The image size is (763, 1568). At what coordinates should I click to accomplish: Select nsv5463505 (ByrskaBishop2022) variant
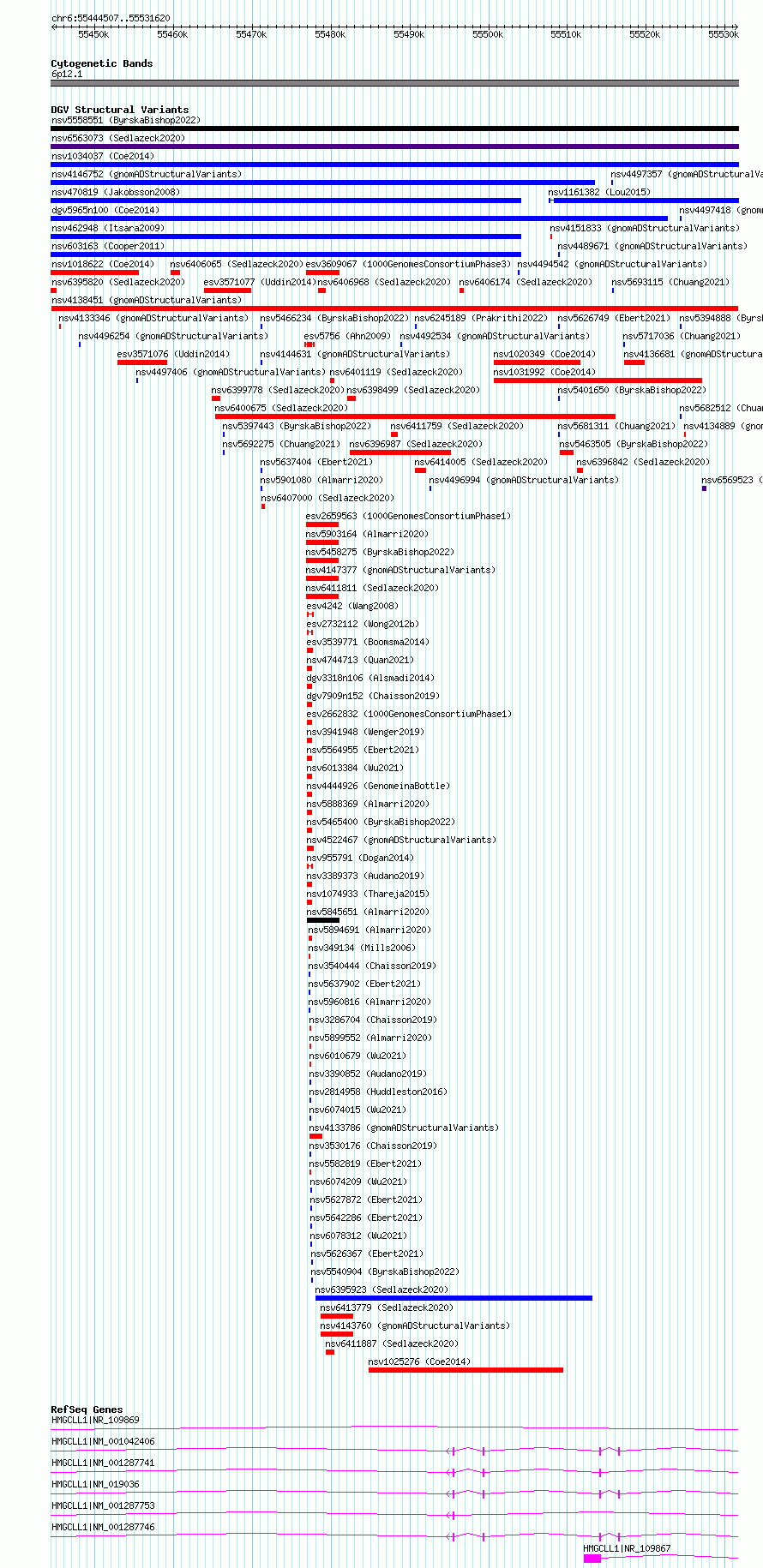(x=634, y=444)
